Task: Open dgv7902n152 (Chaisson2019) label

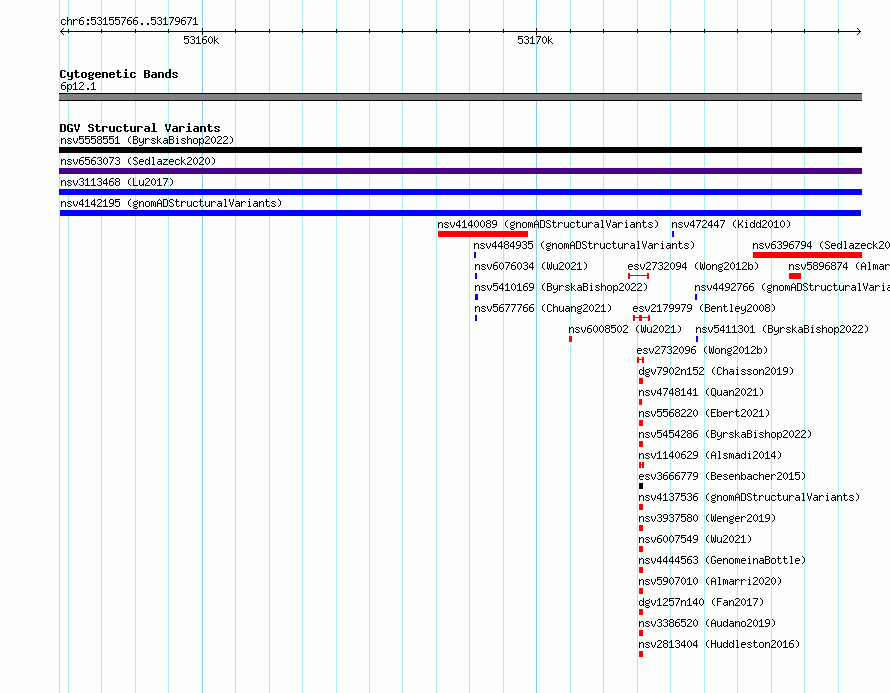Action: pos(716,371)
